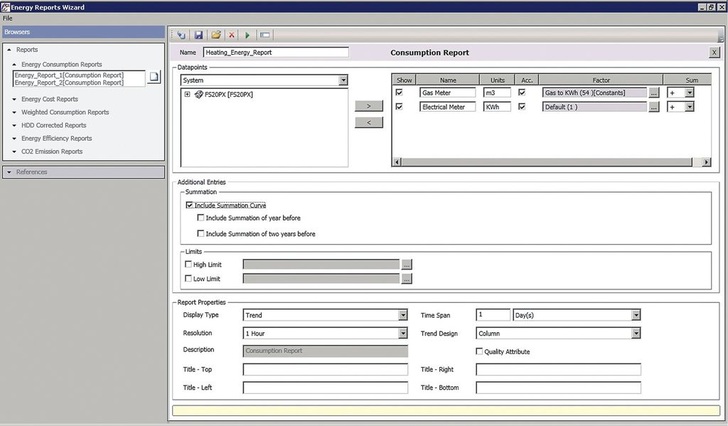Toggle Show checkbox for Gas Meter

click(399, 92)
